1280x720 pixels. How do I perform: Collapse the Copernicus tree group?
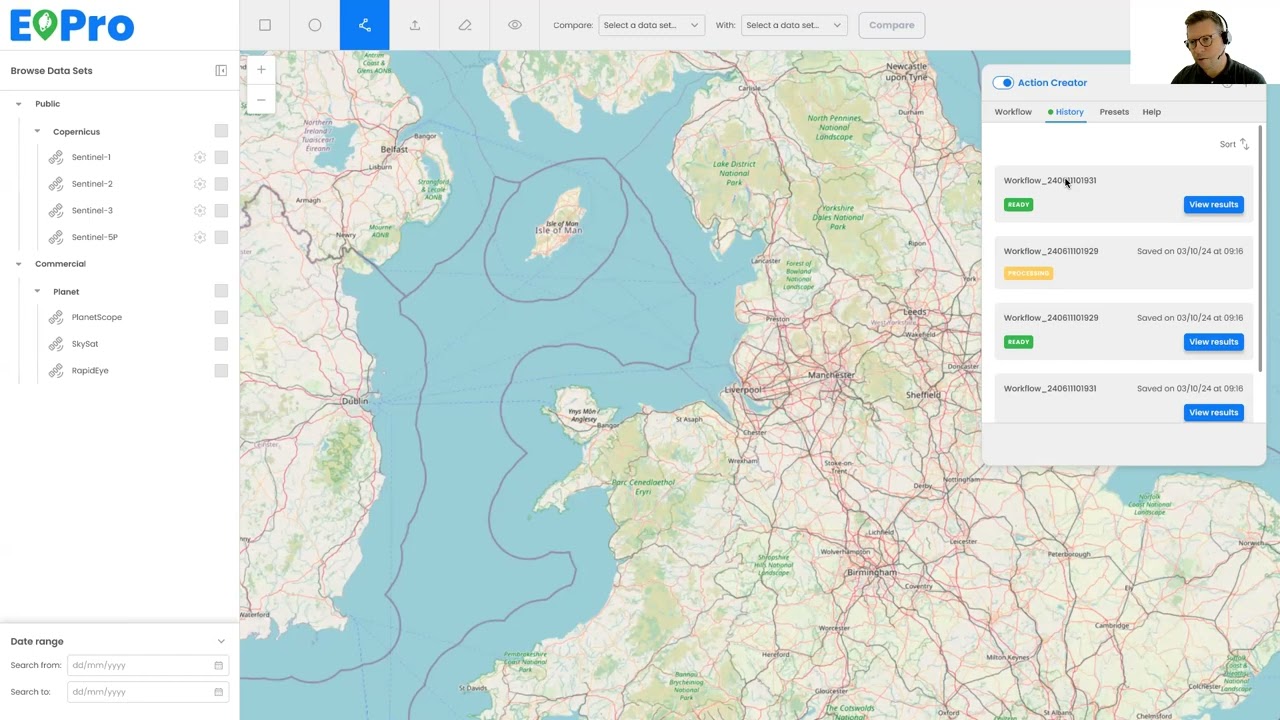(x=37, y=132)
